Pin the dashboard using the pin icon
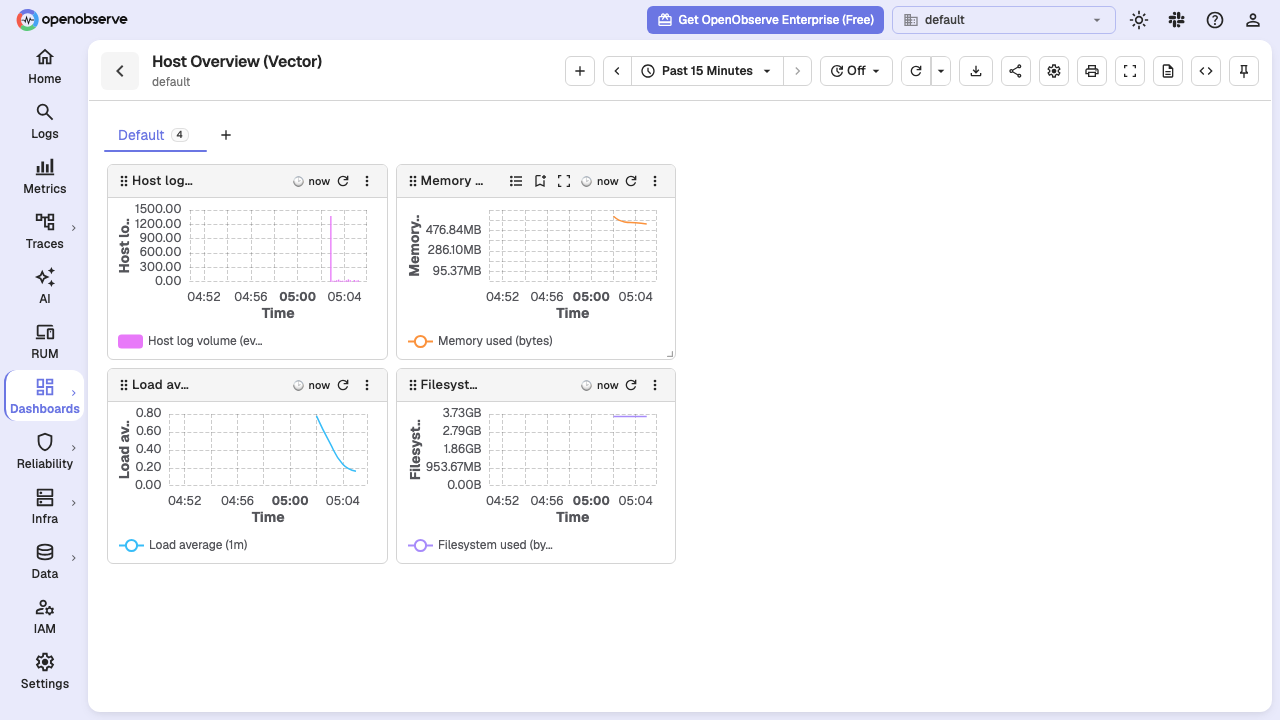The image size is (1280, 720). pos(1244,71)
